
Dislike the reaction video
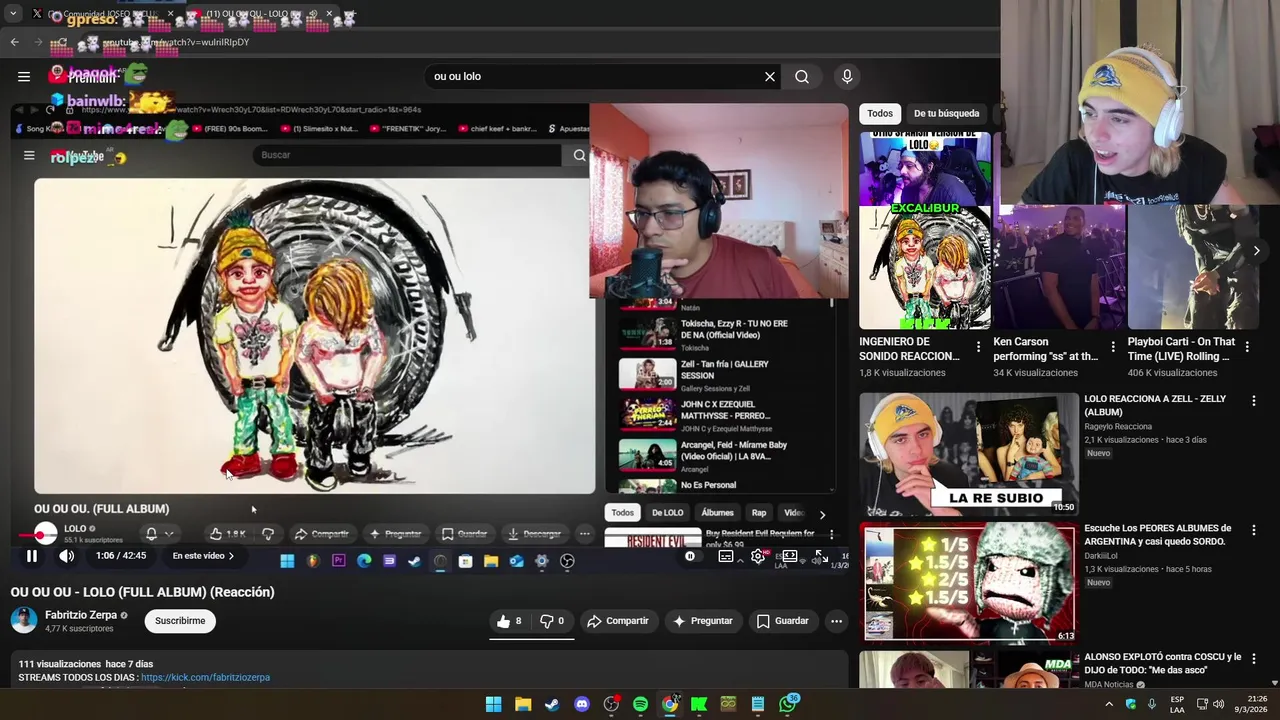[552, 621]
